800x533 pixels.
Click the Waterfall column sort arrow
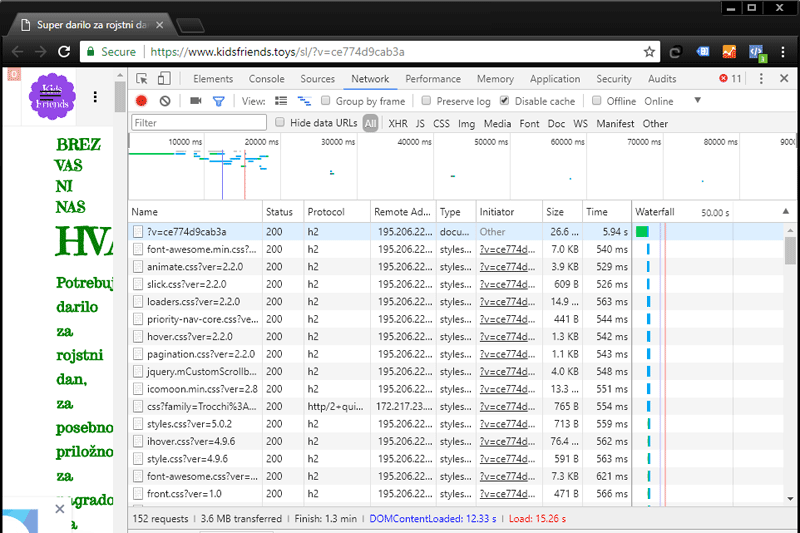[x=785, y=212]
